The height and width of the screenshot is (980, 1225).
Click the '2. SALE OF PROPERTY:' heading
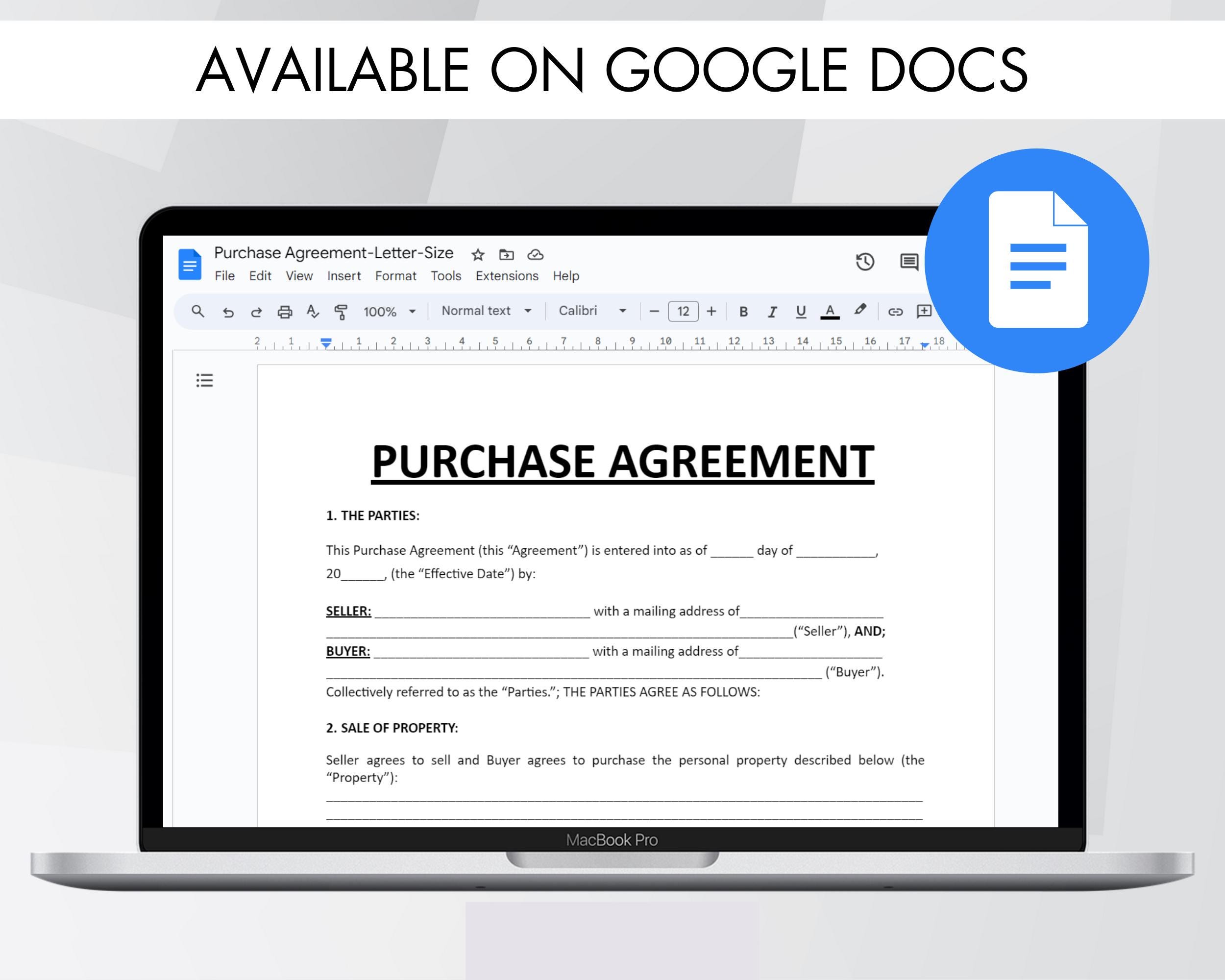point(392,728)
